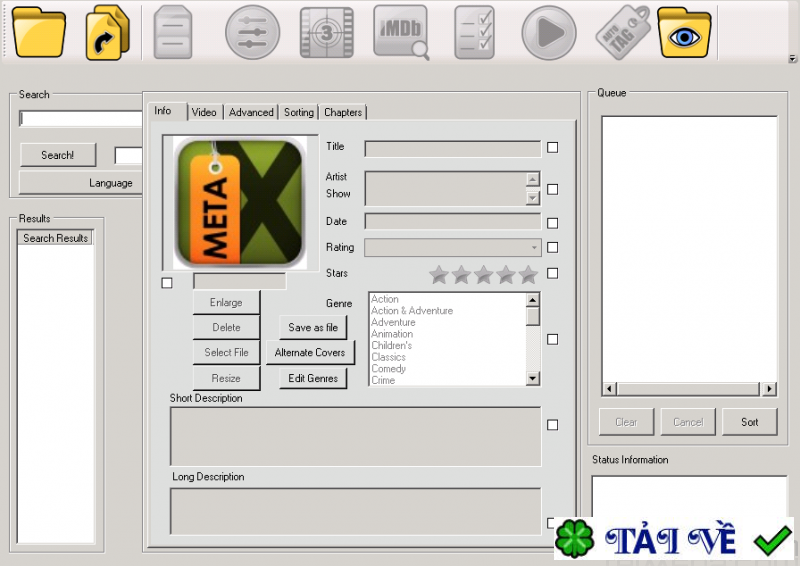Image resolution: width=800 pixels, height=566 pixels.
Task: Click Artist field scroll down arrow
Action: point(533,198)
